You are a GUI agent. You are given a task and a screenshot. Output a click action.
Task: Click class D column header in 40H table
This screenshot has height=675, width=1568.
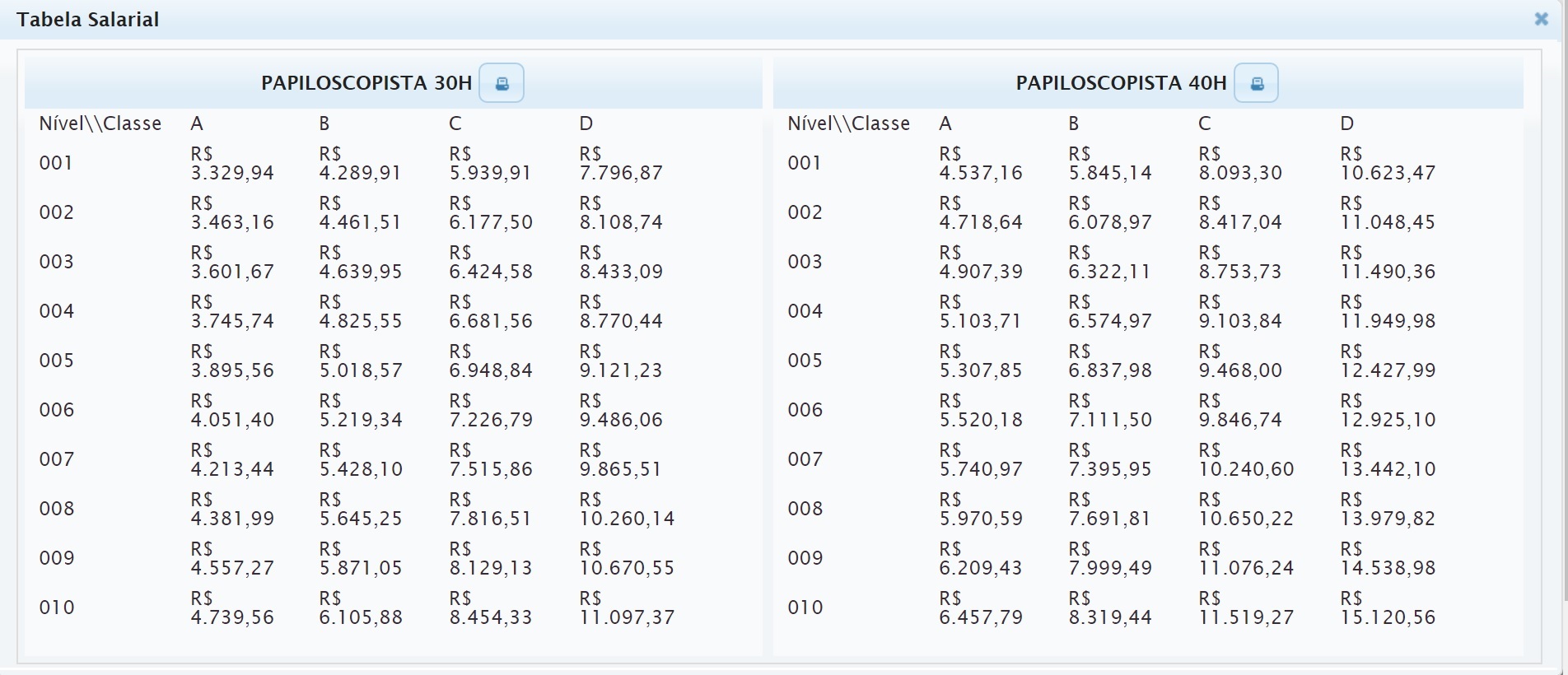[1347, 123]
